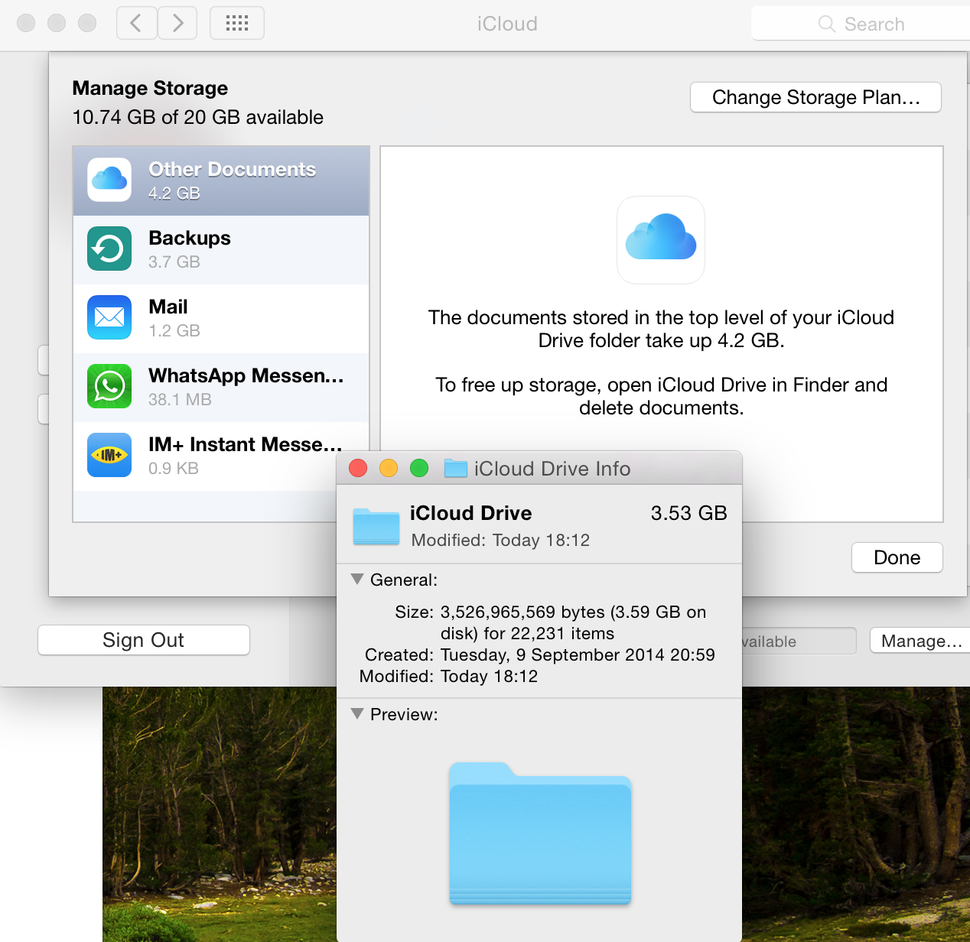The image size is (970, 942).
Task: Select the IM+ Instant Messenger icon
Action: point(109,455)
